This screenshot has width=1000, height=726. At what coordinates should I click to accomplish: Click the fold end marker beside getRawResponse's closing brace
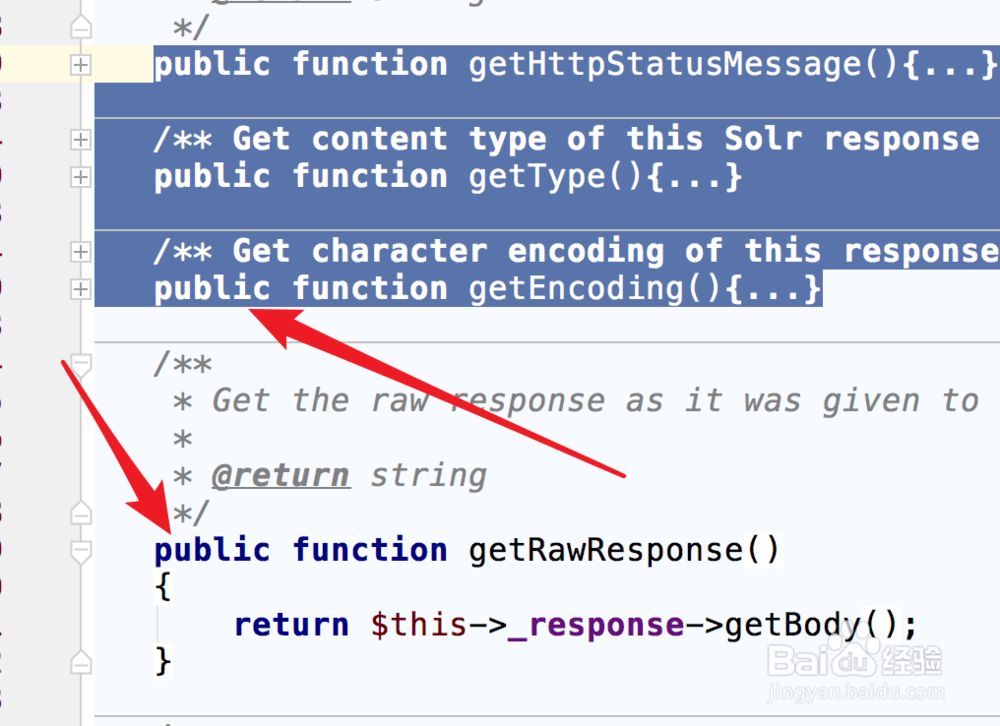[81, 662]
